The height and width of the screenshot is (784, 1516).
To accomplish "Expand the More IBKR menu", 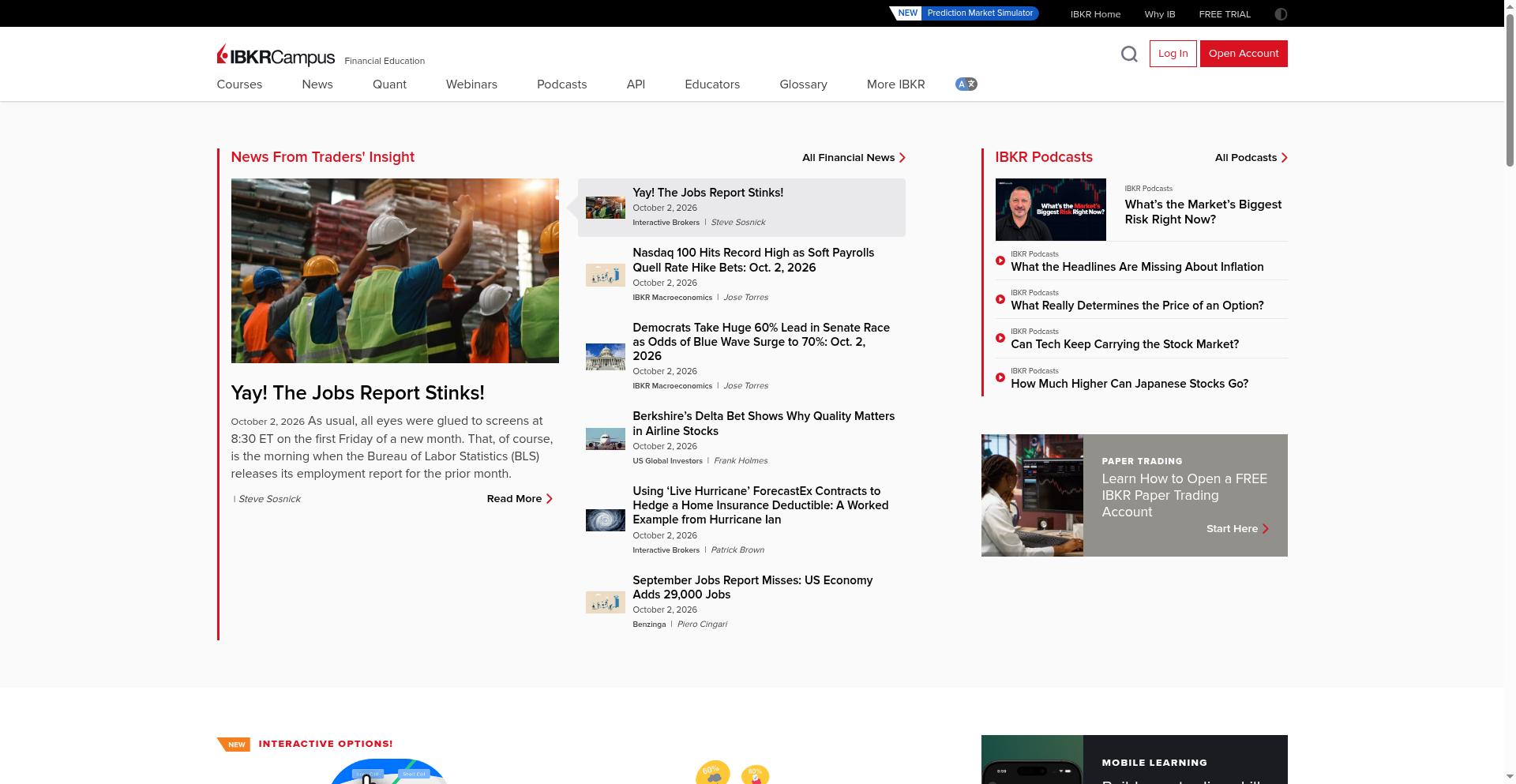I will (895, 84).
